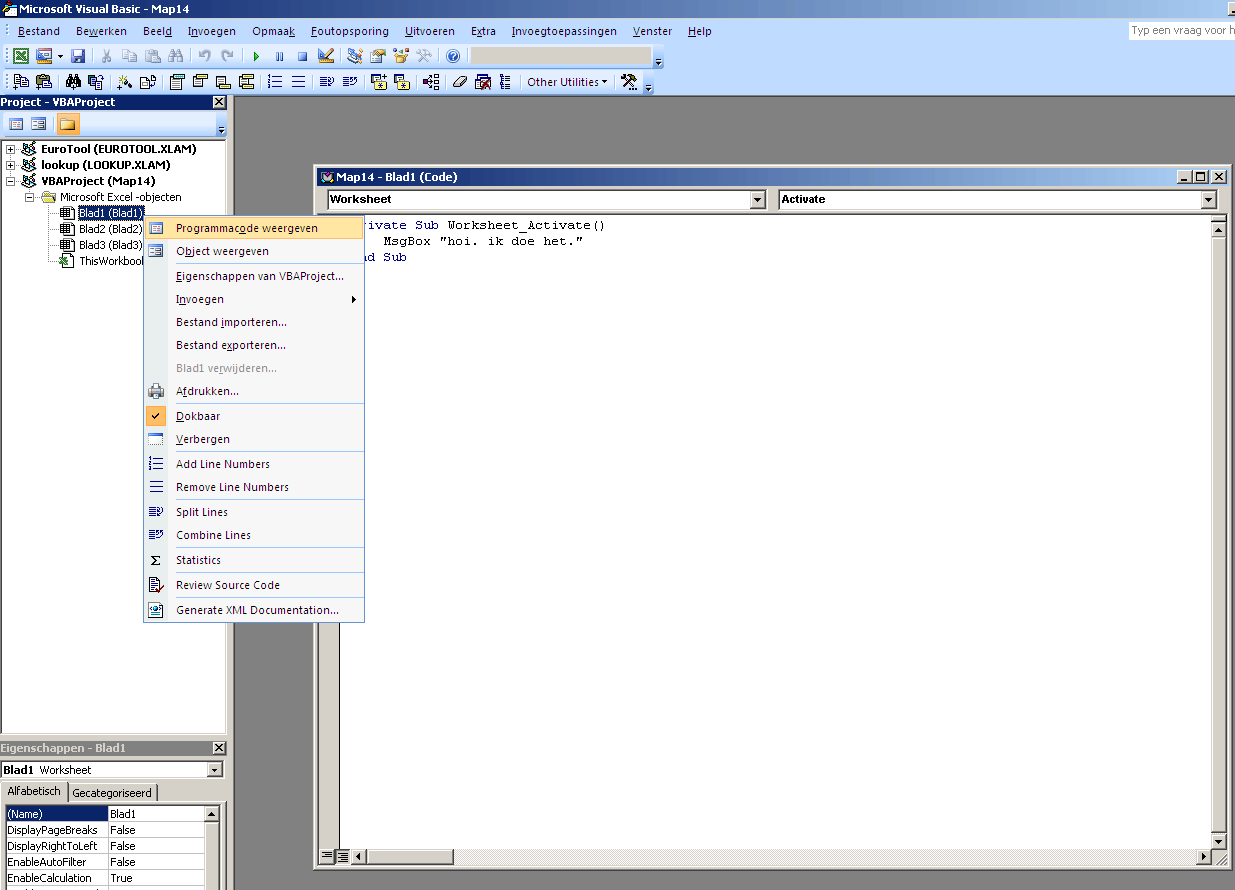
Task: Switch to the Gecategoriseerd tab
Action: [x=112, y=793]
